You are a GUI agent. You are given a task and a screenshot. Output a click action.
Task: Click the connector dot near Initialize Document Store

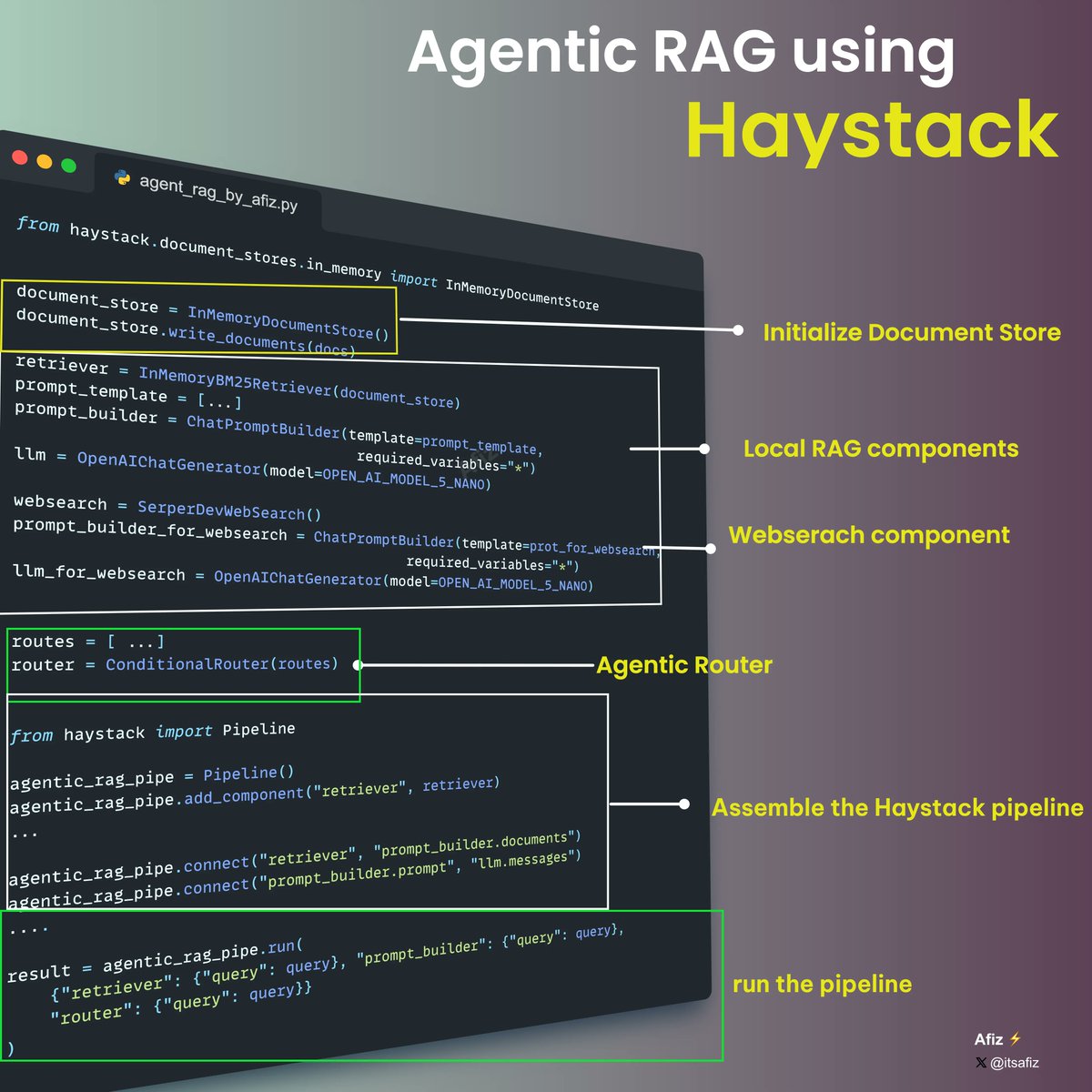pyautogui.click(x=739, y=330)
